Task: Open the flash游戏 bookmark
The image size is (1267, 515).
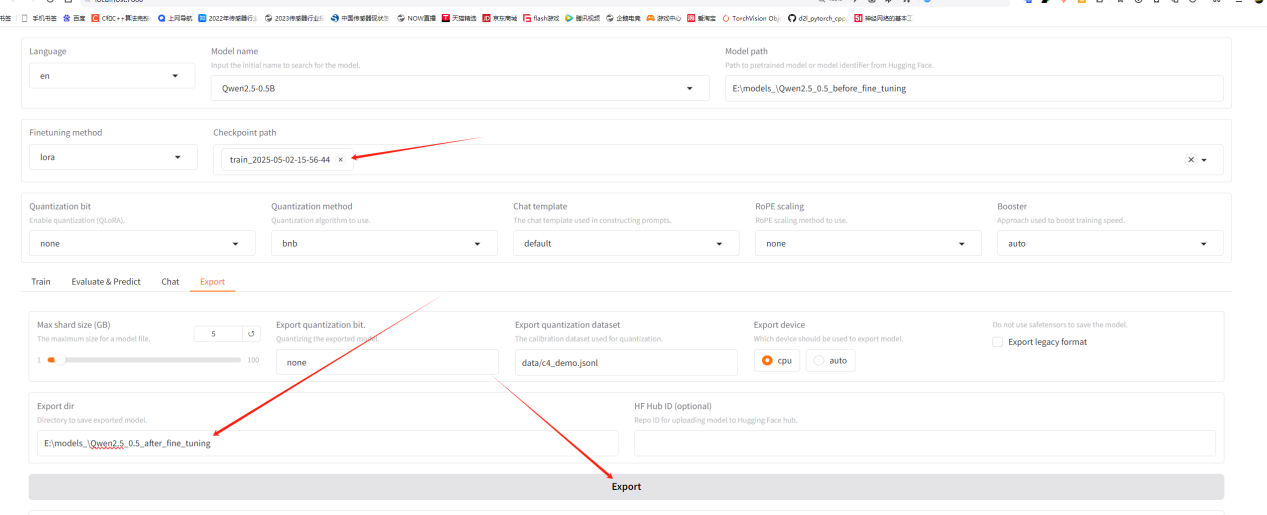Action: tap(540, 18)
